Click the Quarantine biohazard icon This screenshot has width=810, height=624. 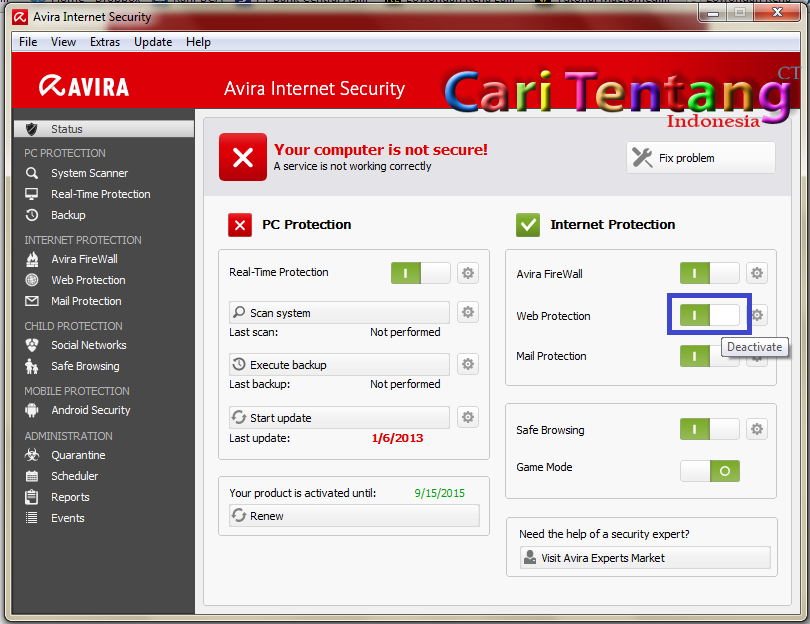(32, 455)
